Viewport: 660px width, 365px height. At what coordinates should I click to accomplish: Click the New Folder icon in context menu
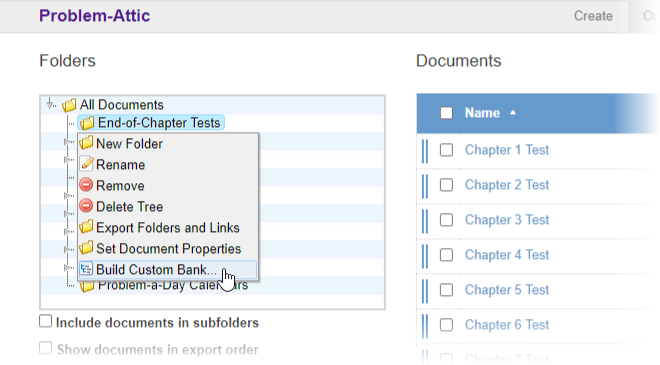pyautogui.click(x=86, y=143)
